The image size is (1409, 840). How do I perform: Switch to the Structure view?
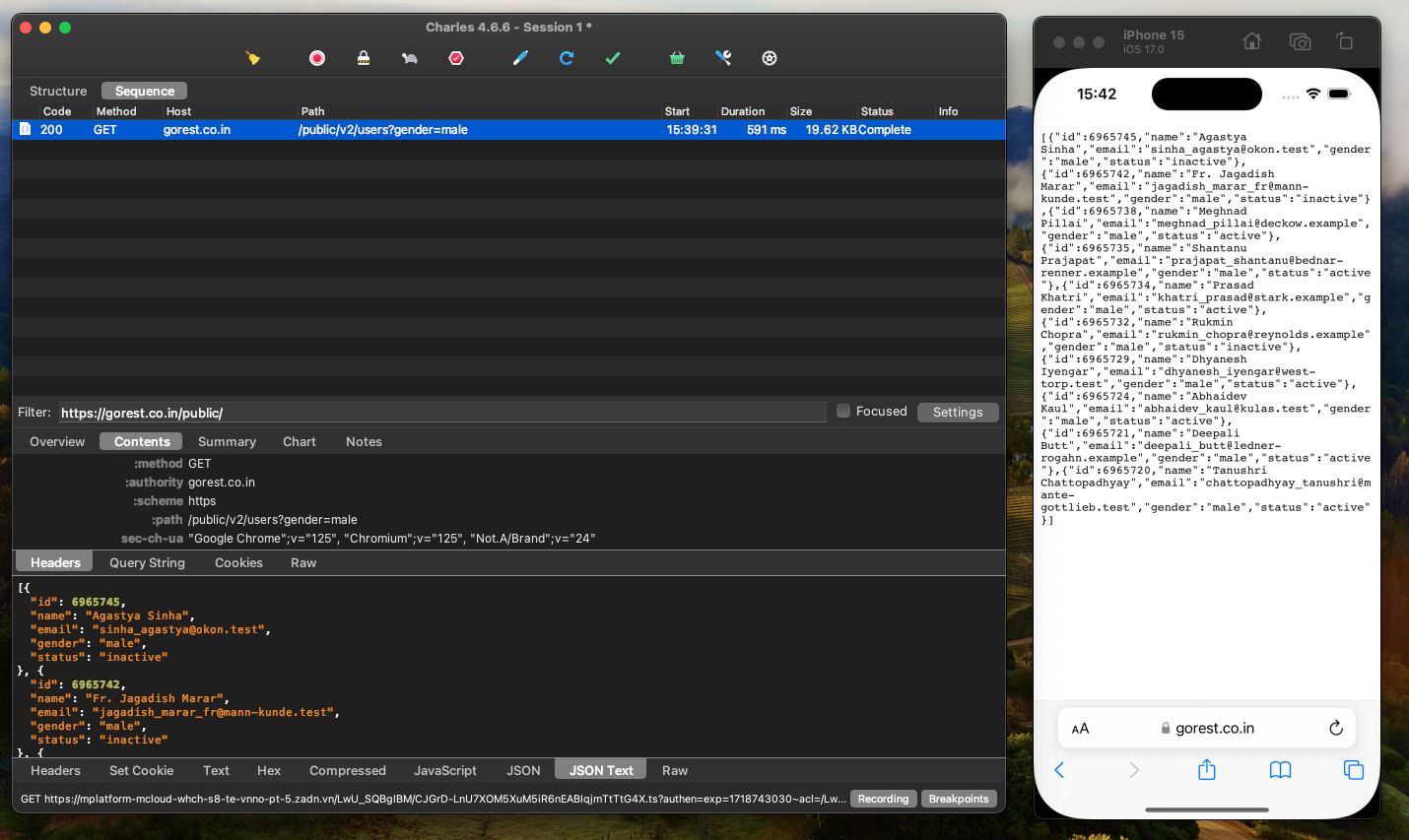pyautogui.click(x=58, y=91)
